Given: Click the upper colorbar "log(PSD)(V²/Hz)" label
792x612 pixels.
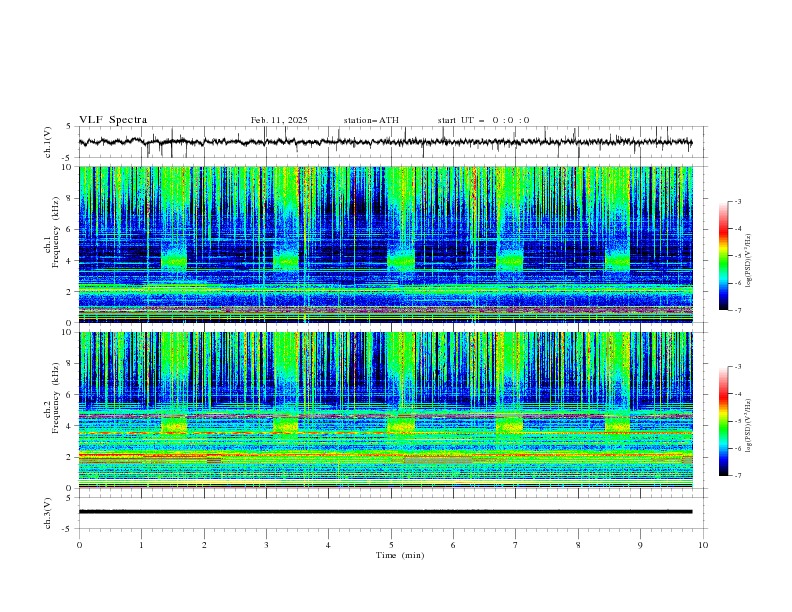Looking at the screenshot, I should pos(748,261).
